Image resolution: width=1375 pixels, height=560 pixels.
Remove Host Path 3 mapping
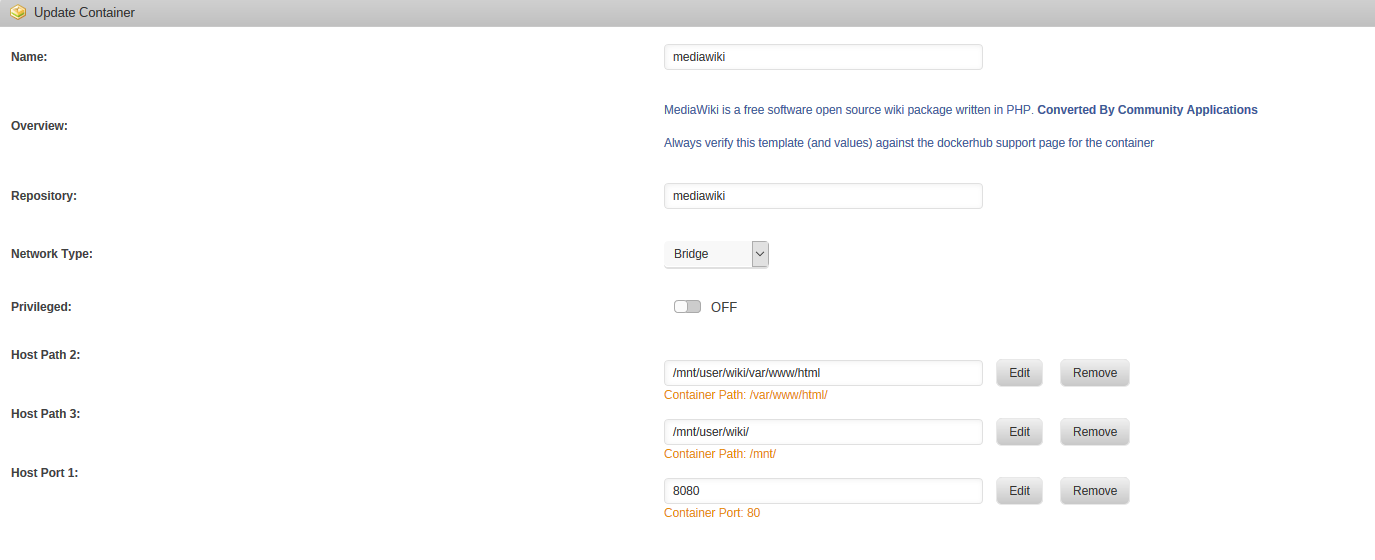(x=1095, y=432)
